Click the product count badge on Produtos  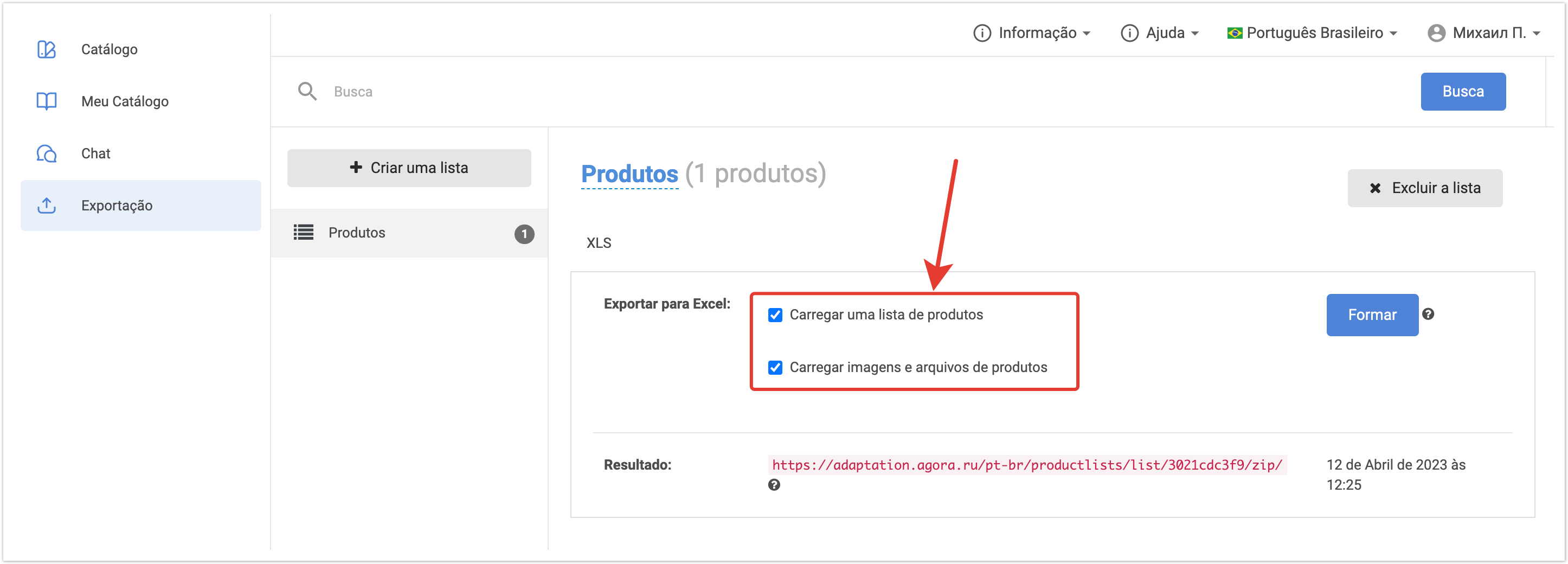click(x=523, y=234)
